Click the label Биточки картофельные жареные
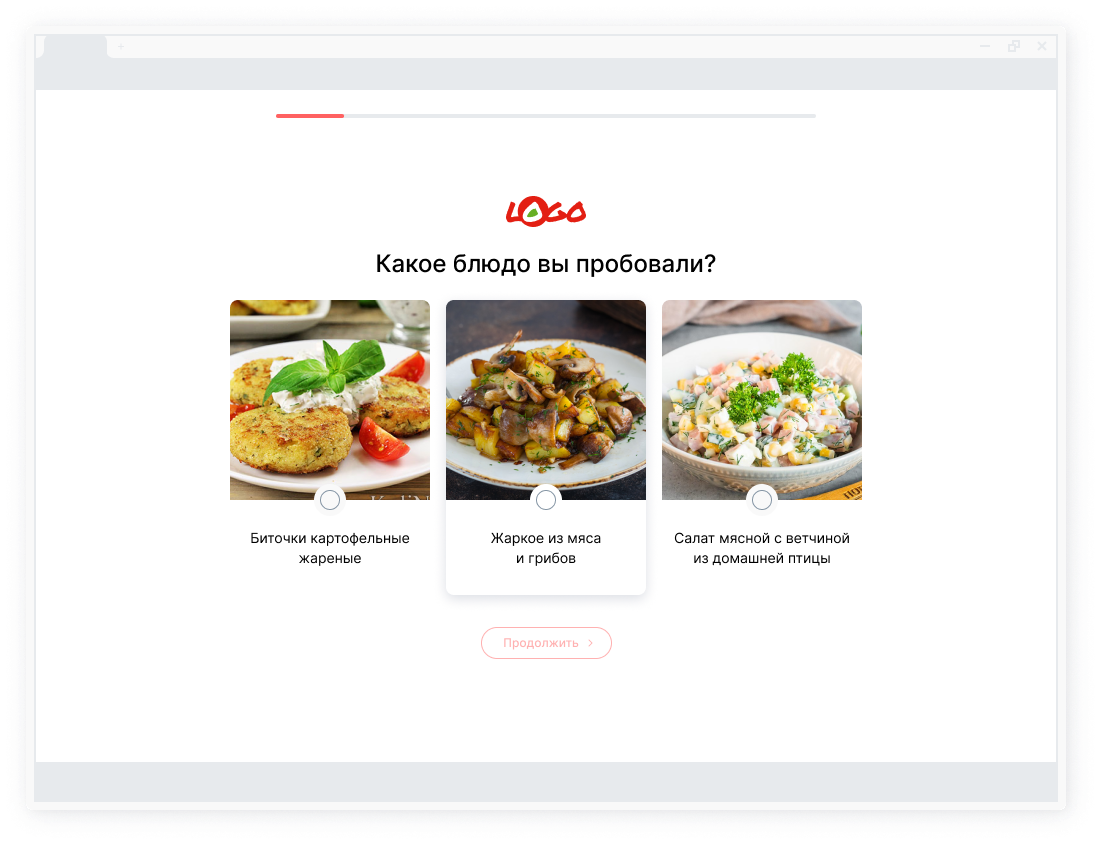 [x=330, y=548]
